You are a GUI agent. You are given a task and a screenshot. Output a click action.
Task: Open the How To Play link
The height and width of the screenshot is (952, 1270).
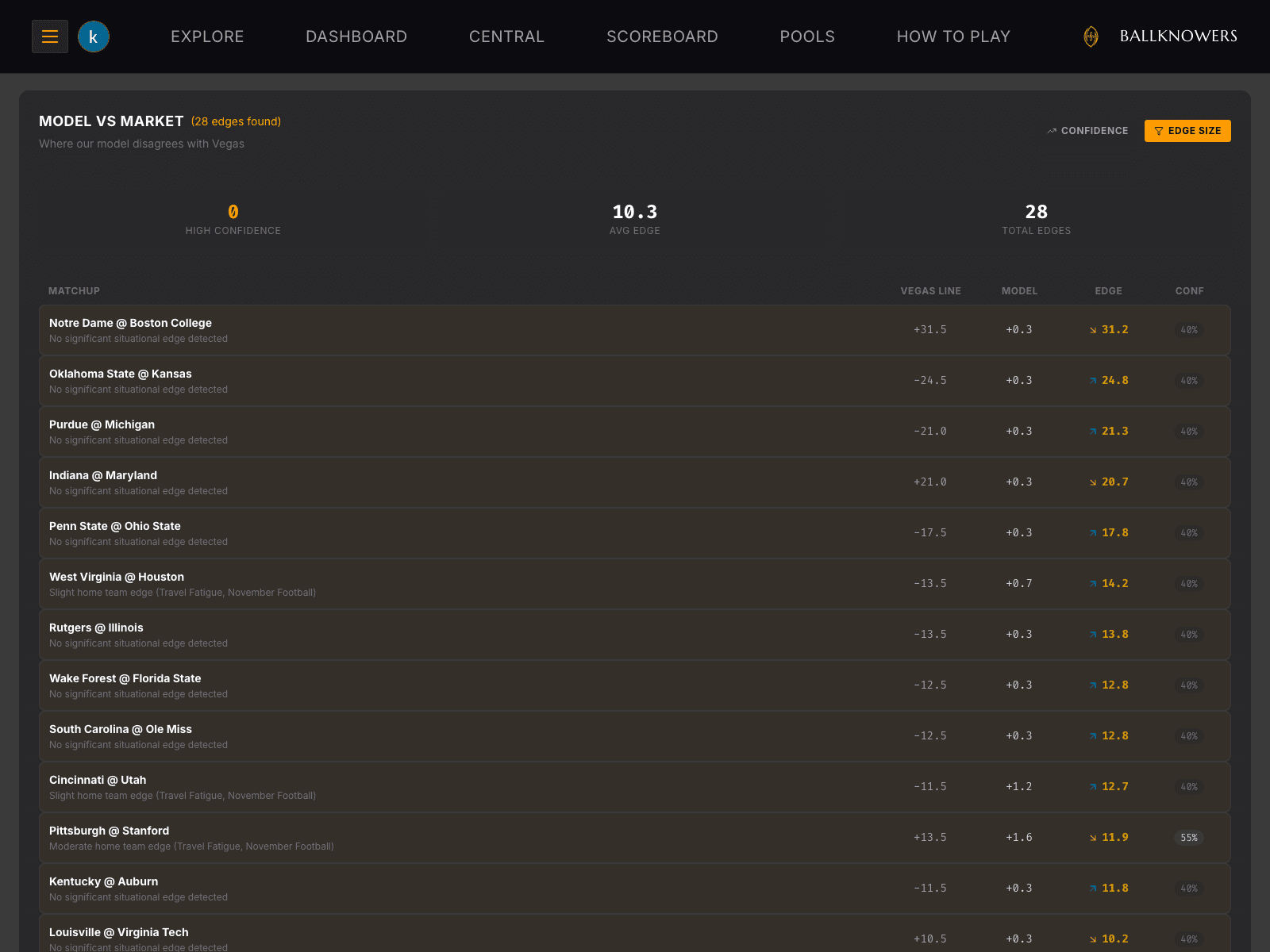[953, 36]
